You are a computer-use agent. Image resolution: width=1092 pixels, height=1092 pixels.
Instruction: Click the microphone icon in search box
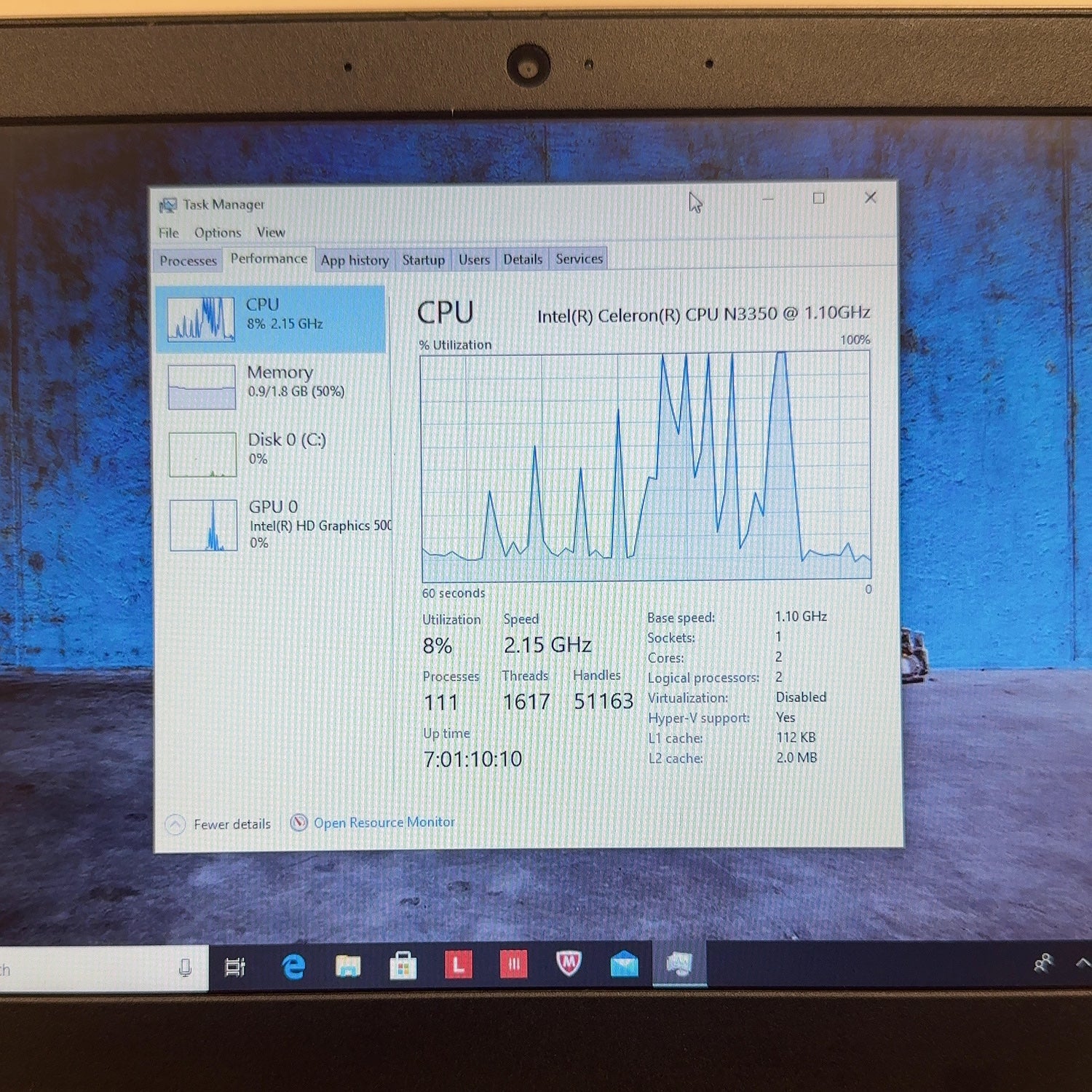pyautogui.click(x=185, y=968)
